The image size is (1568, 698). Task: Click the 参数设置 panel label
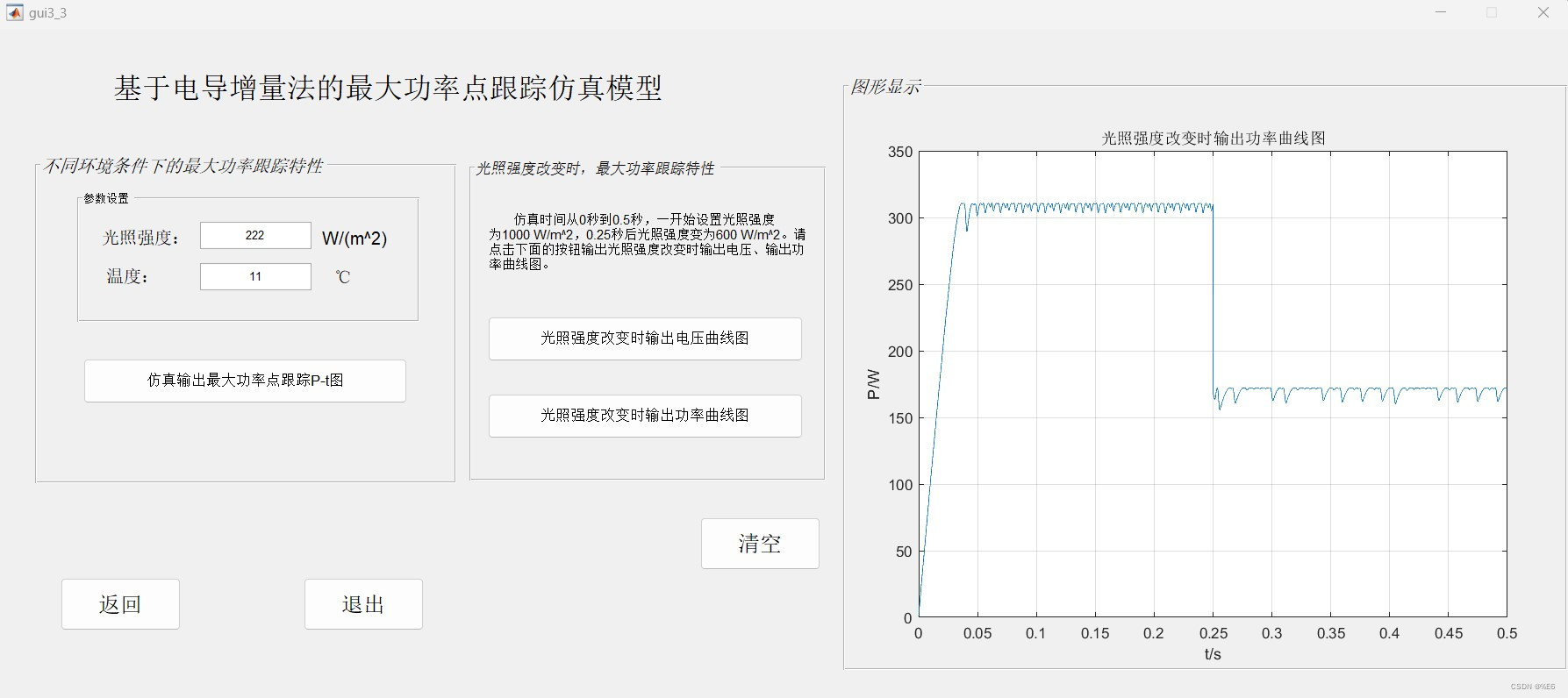106,198
